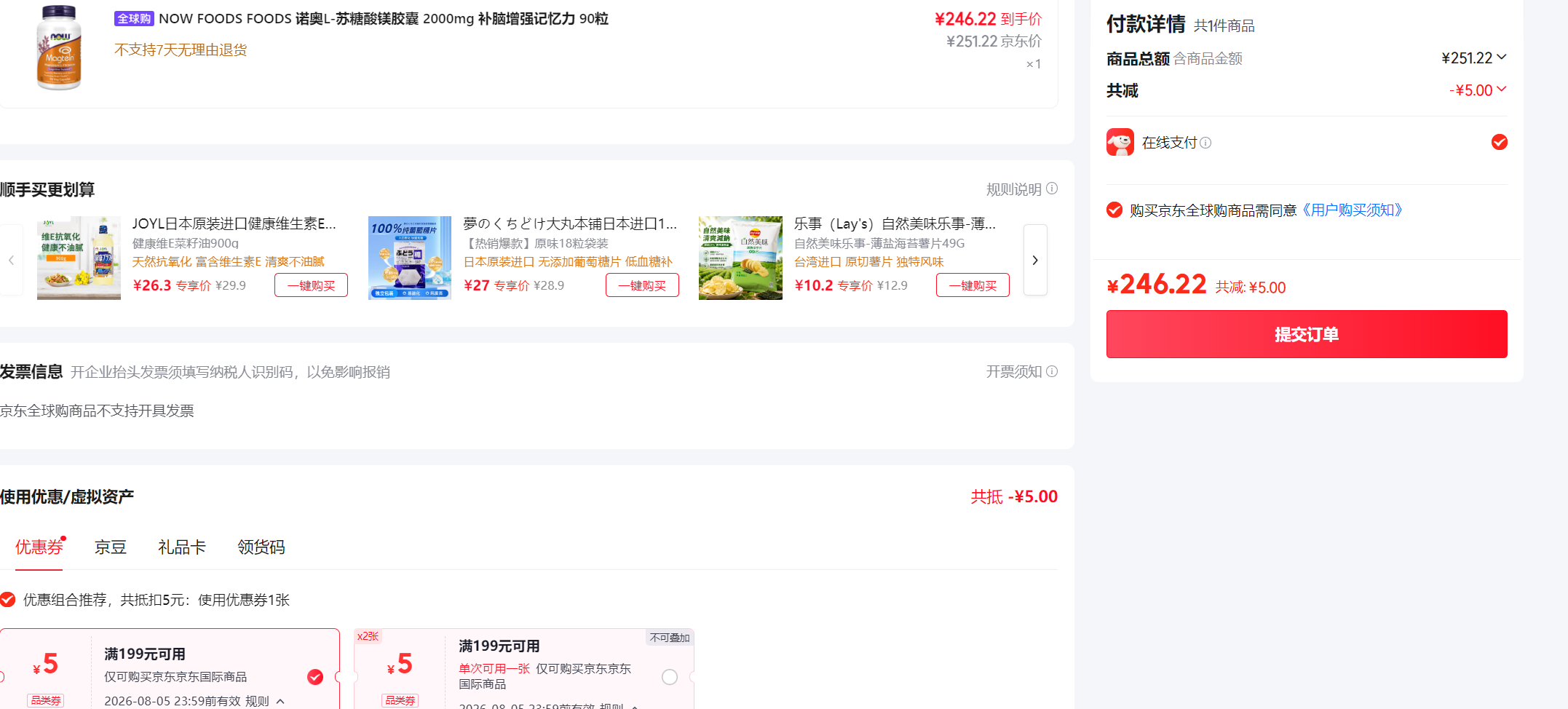Click the JD online payment mascot icon

1120,142
